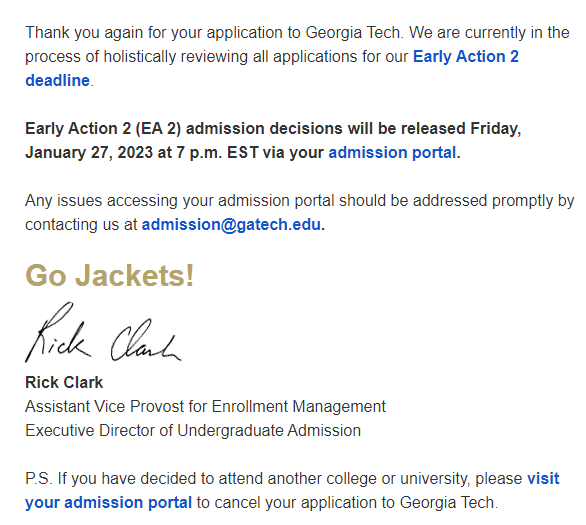Click the bold printed name 'Rick Clark'
586x525 pixels.
click(64, 383)
